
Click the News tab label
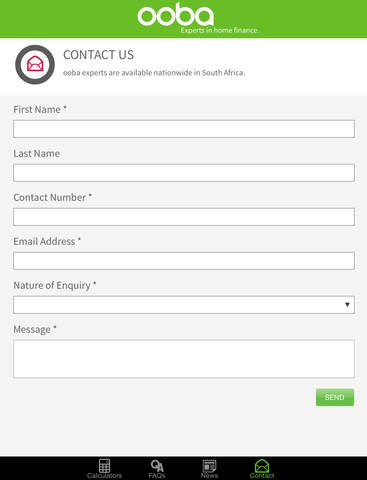(209, 476)
